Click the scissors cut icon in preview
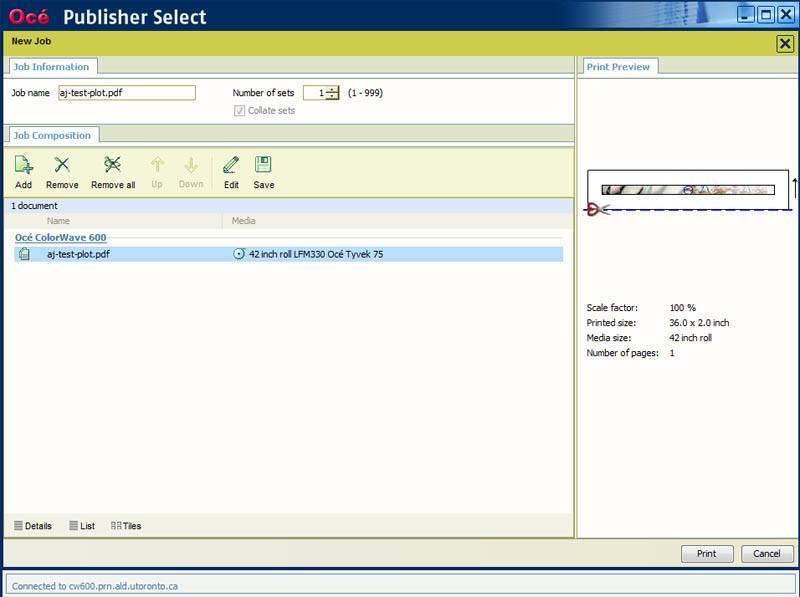The height and width of the screenshot is (597, 800). (x=597, y=209)
